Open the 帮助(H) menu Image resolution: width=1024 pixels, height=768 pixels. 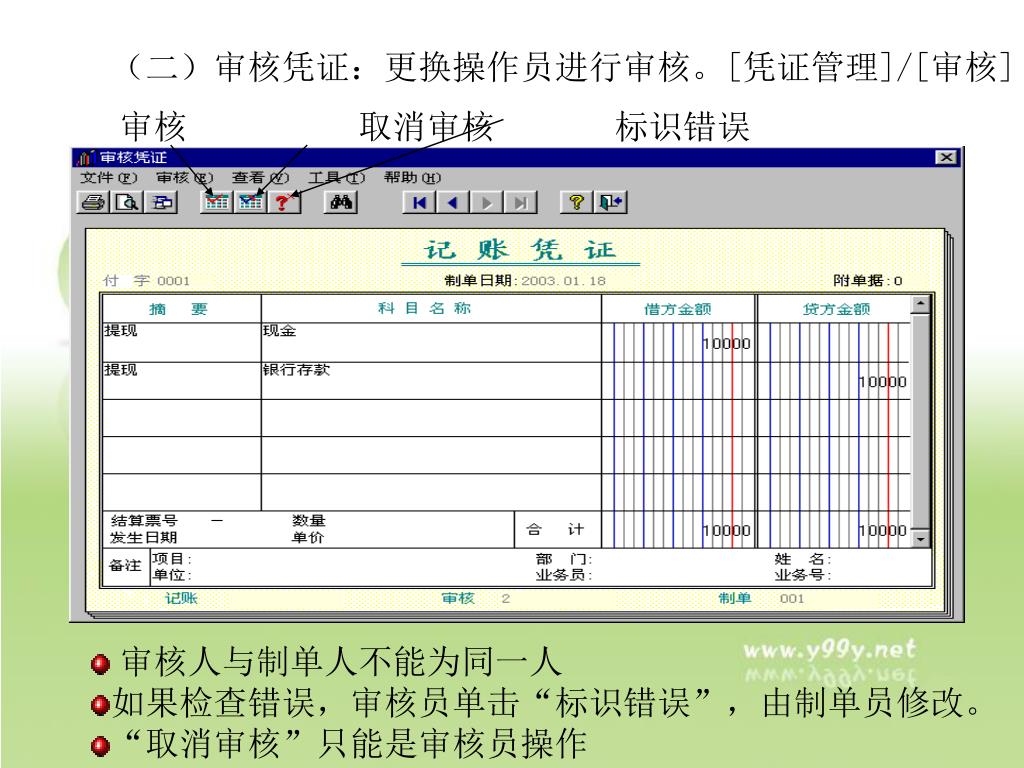413,178
